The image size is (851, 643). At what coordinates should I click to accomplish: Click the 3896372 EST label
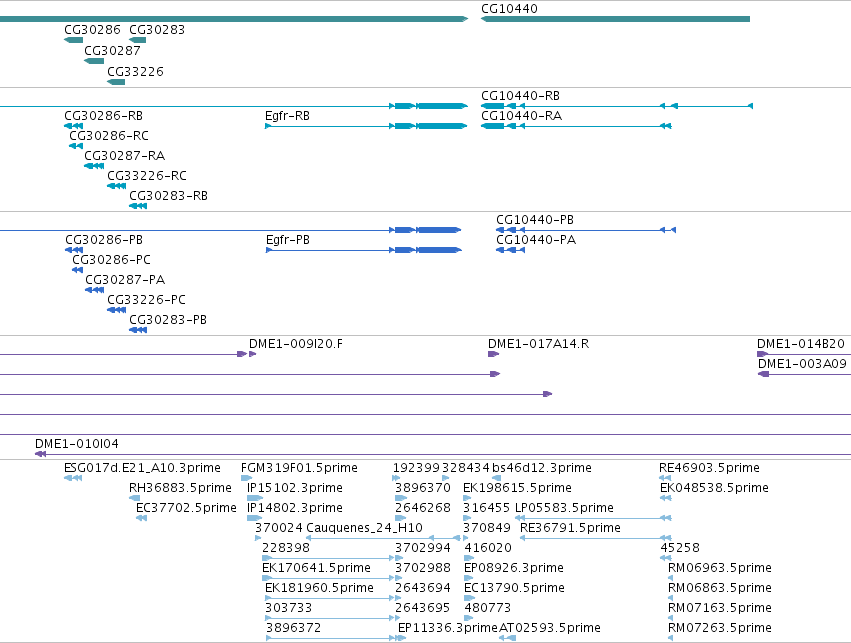coord(294,628)
